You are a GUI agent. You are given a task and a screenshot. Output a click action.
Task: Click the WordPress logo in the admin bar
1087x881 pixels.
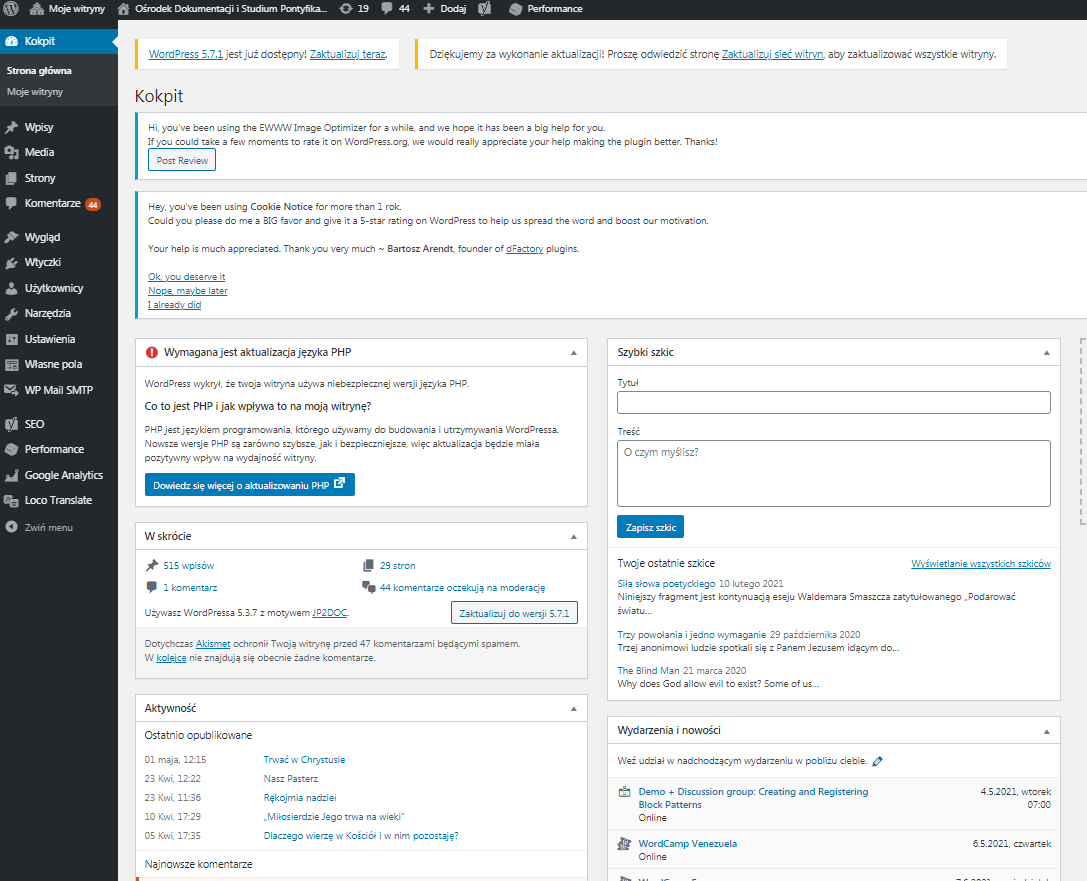(x=10, y=9)
